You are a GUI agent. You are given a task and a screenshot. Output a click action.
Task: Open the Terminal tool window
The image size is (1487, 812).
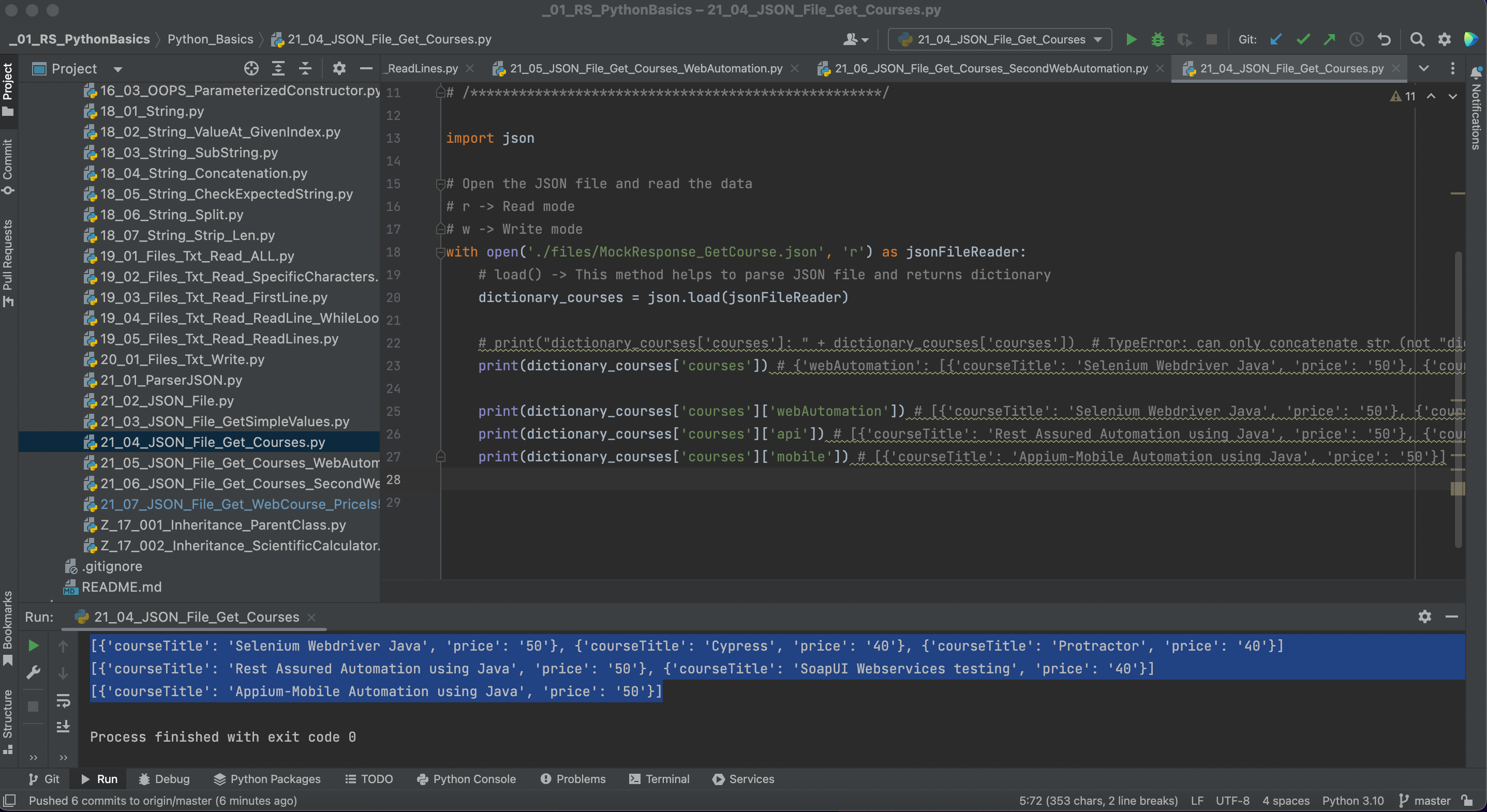(659, 778)
